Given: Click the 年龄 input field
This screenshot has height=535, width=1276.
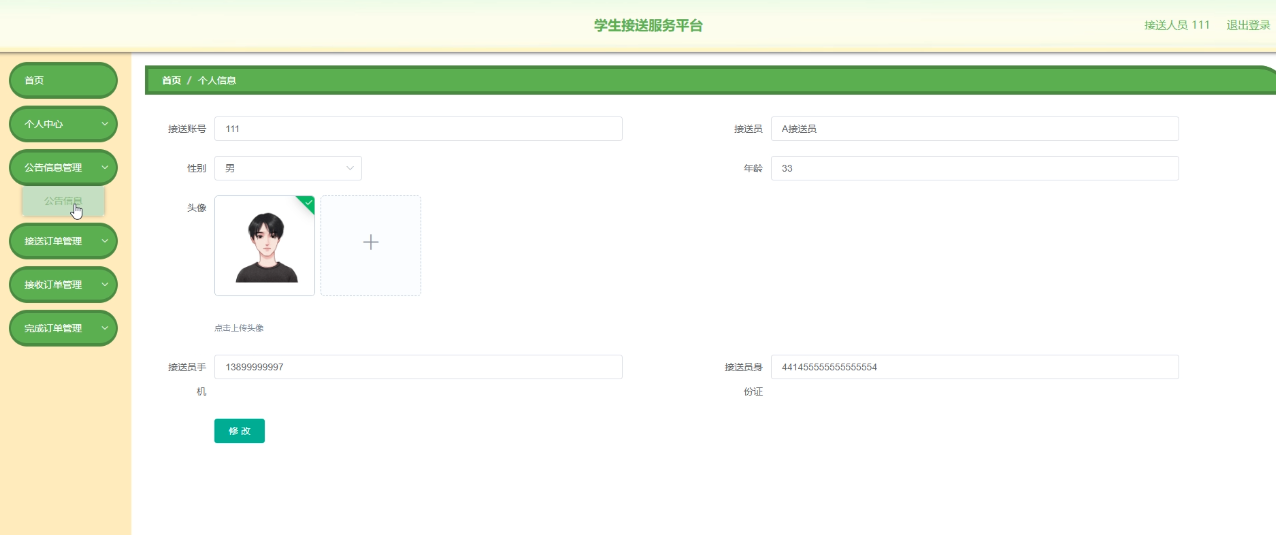Looking at the screenshot, I should [x=974, y=168].
